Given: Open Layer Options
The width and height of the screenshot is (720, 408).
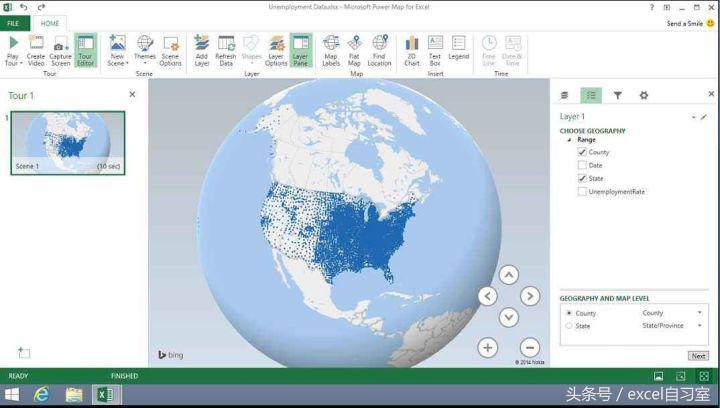Looking at the screenshot, I should pyautogui.click(x=276, y=51).
